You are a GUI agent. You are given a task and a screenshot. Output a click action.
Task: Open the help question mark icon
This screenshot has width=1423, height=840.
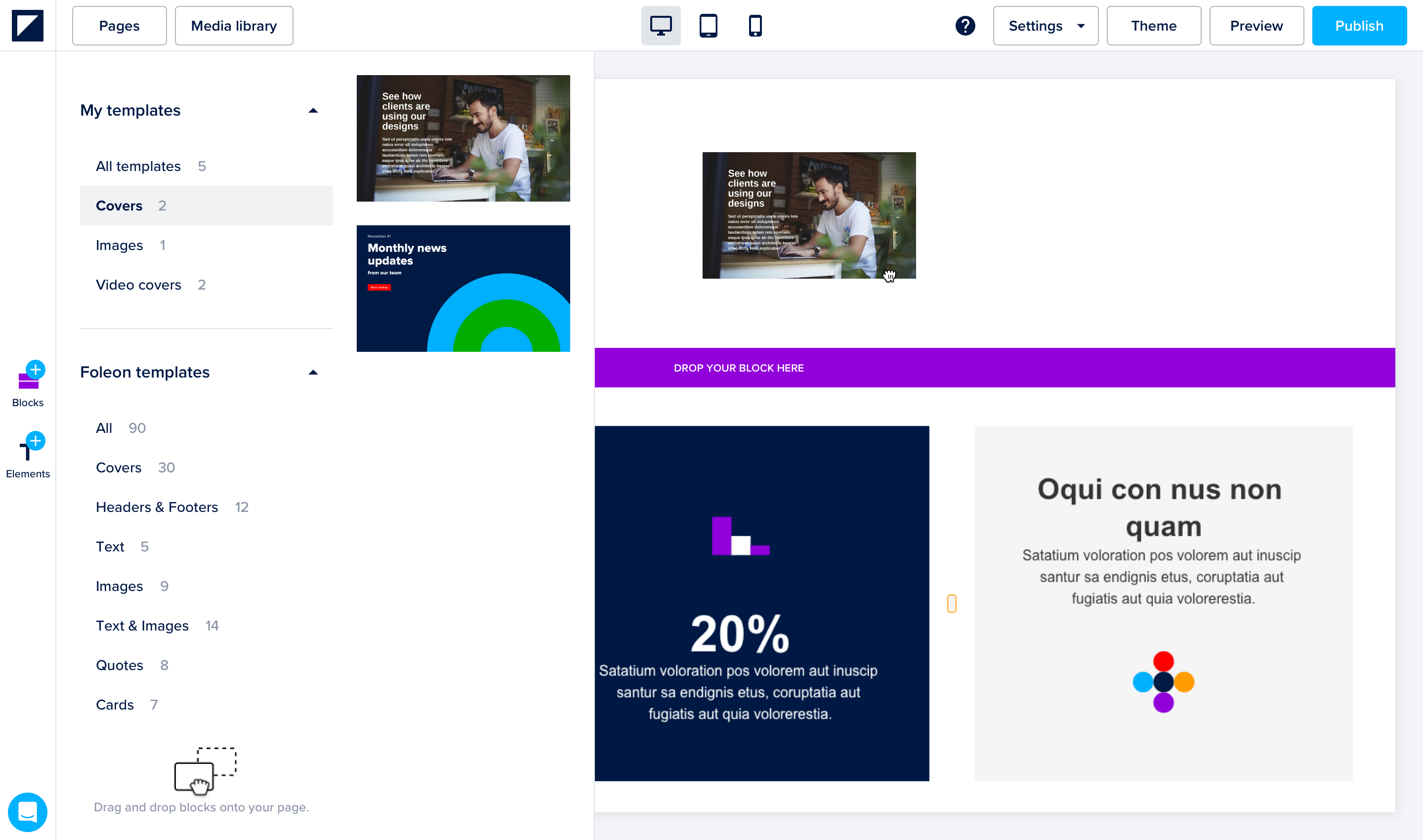(x=965, y=26)
